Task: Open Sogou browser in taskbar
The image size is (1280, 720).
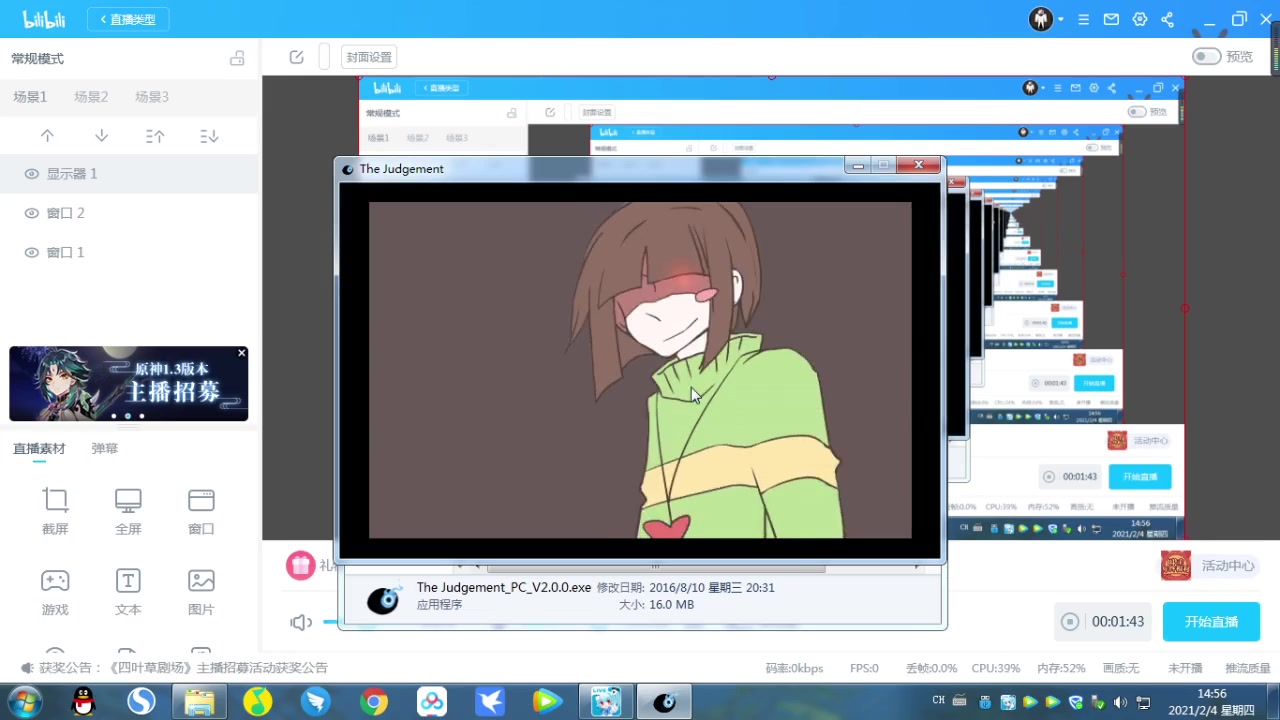Action: pyautogui.click(x=141, y=702)
